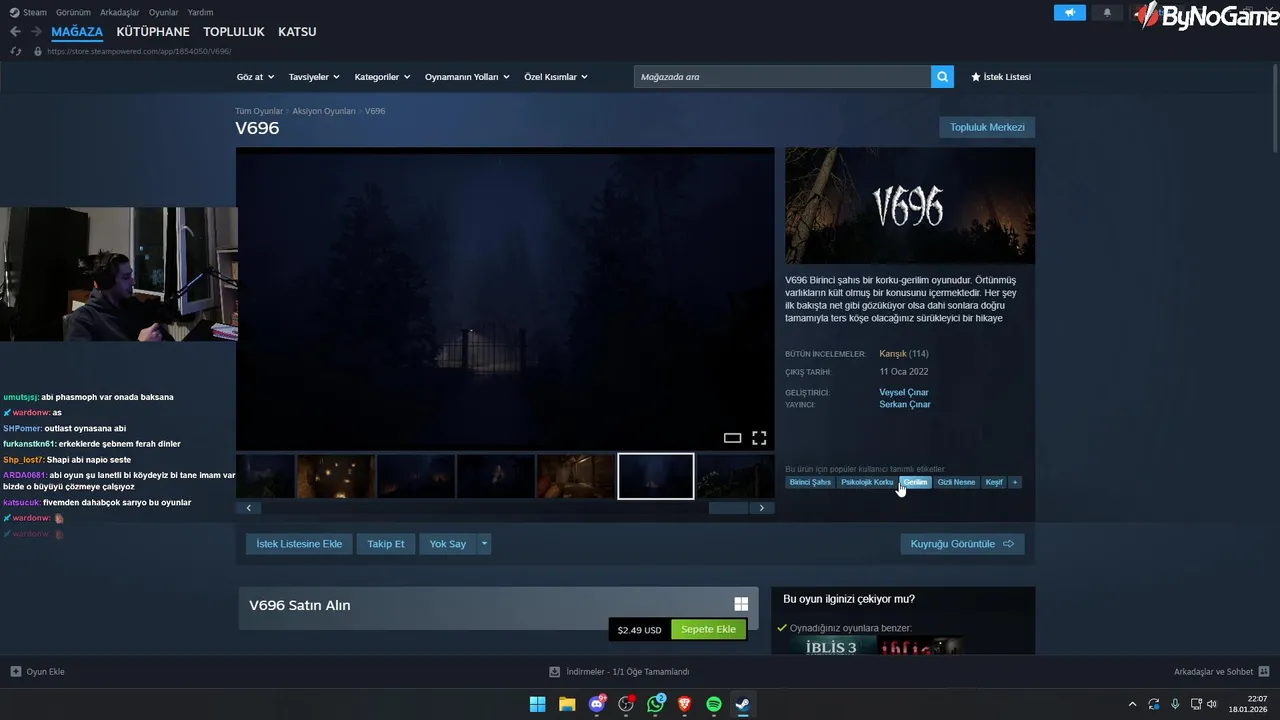Open the Arkadaşlar menu
This screenshot has height=720, width=1280.
click(120, 12)
